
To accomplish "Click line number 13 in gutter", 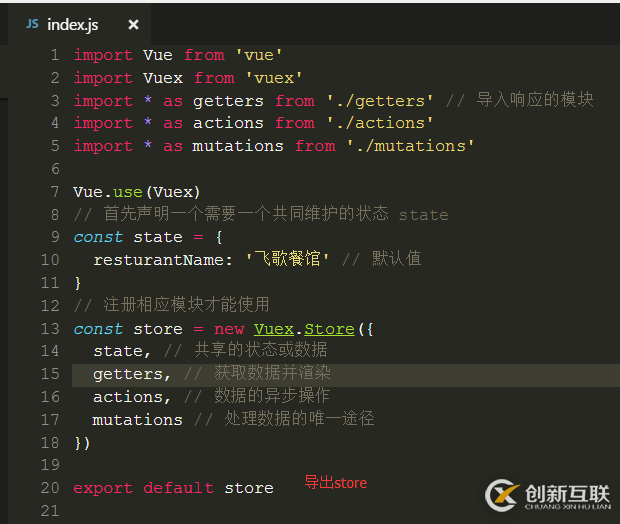I will pos(50,329).
